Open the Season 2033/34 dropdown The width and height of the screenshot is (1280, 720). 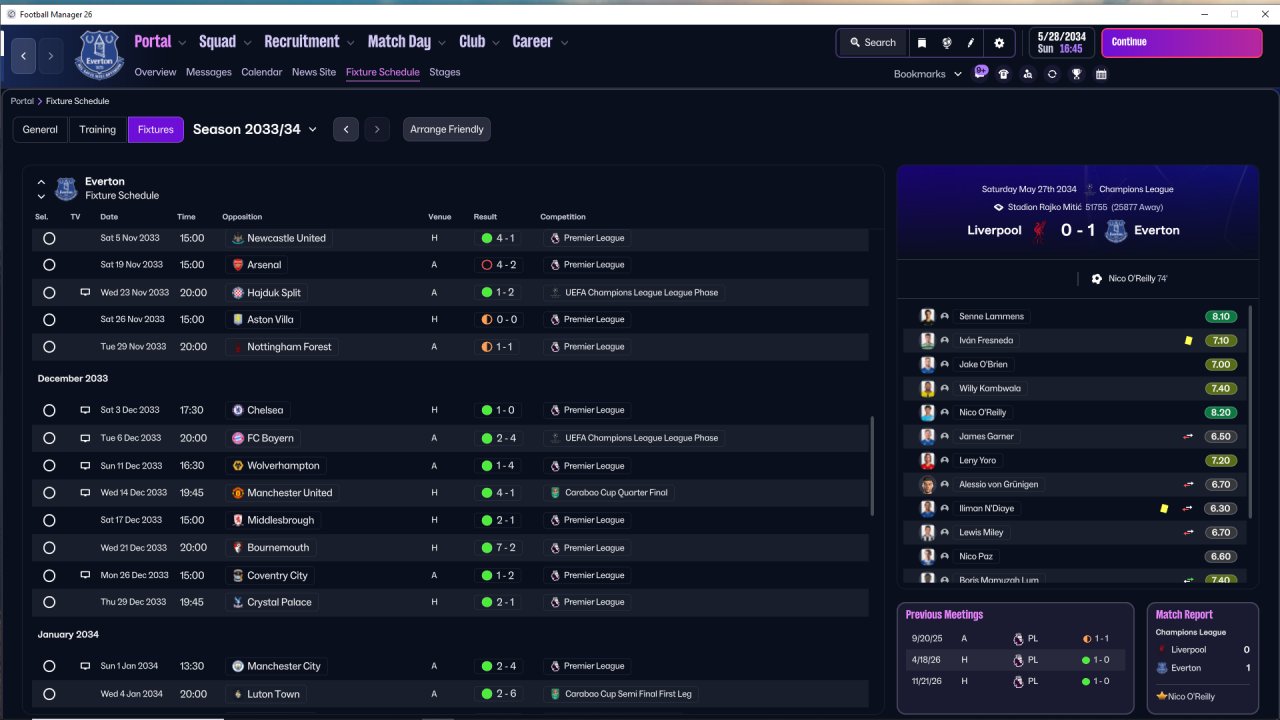click(x=255, y=129)
